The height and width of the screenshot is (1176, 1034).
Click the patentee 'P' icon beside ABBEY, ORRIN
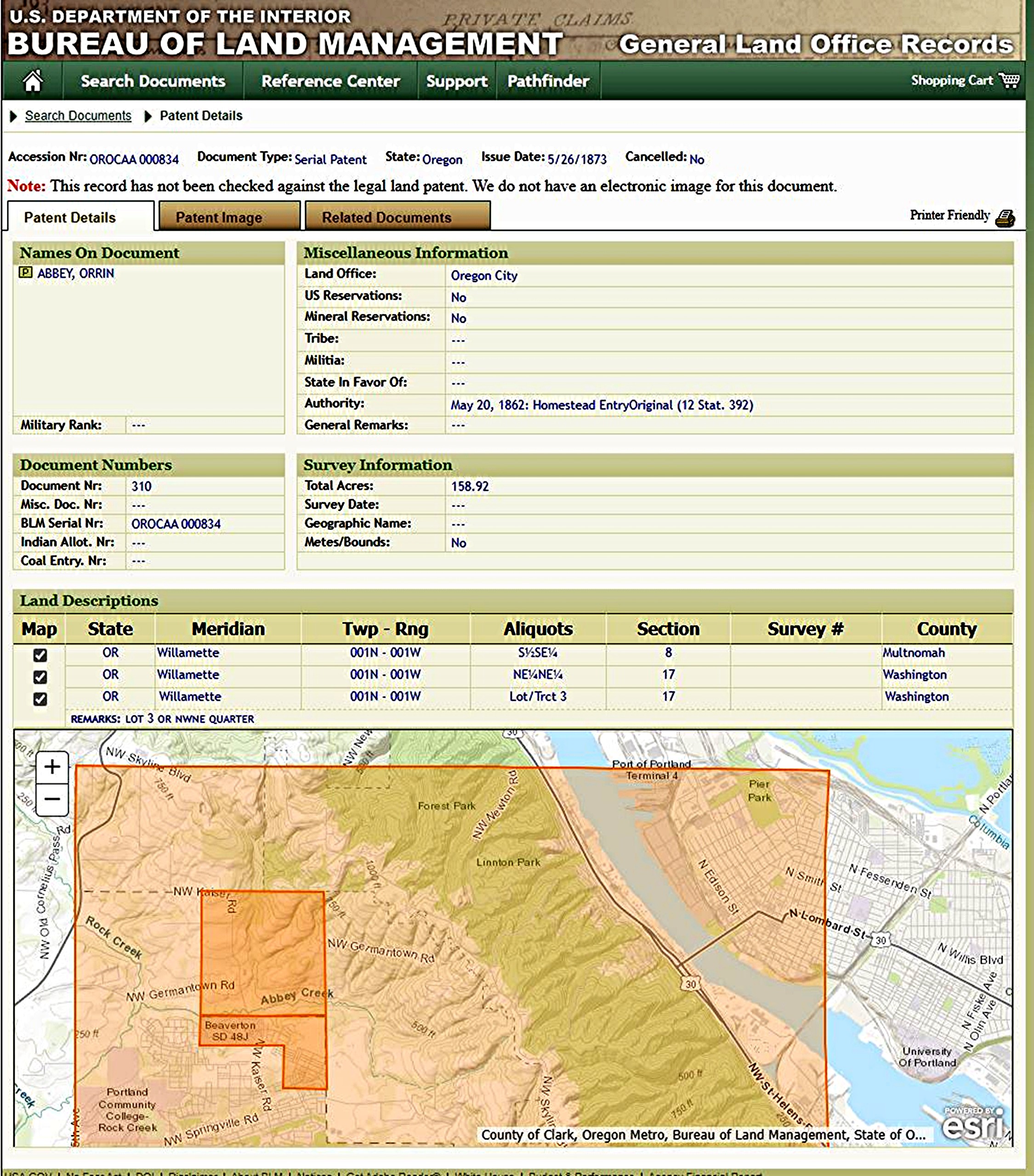click(25, 272)
